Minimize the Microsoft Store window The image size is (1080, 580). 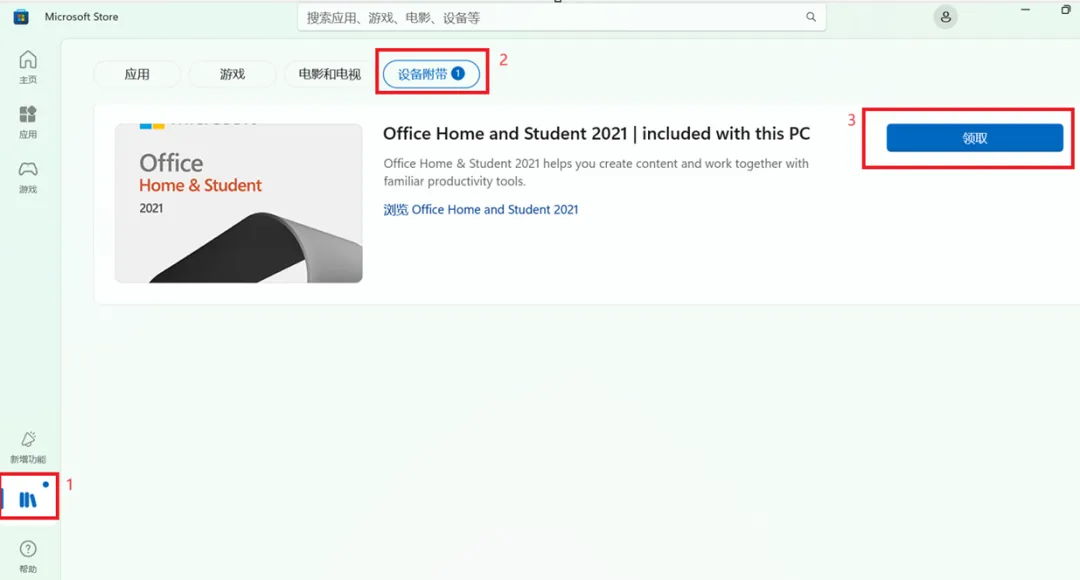tap(1025, 10)
